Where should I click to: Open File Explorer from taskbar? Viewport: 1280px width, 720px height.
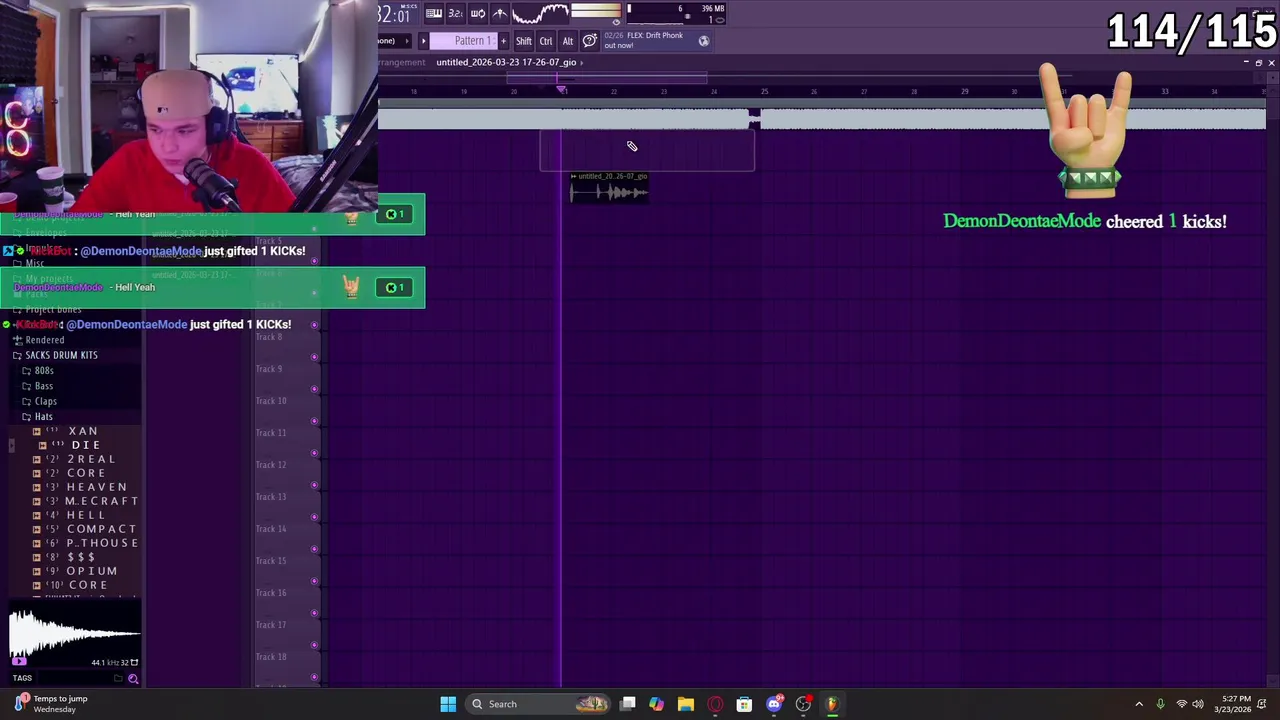[685, 704]
